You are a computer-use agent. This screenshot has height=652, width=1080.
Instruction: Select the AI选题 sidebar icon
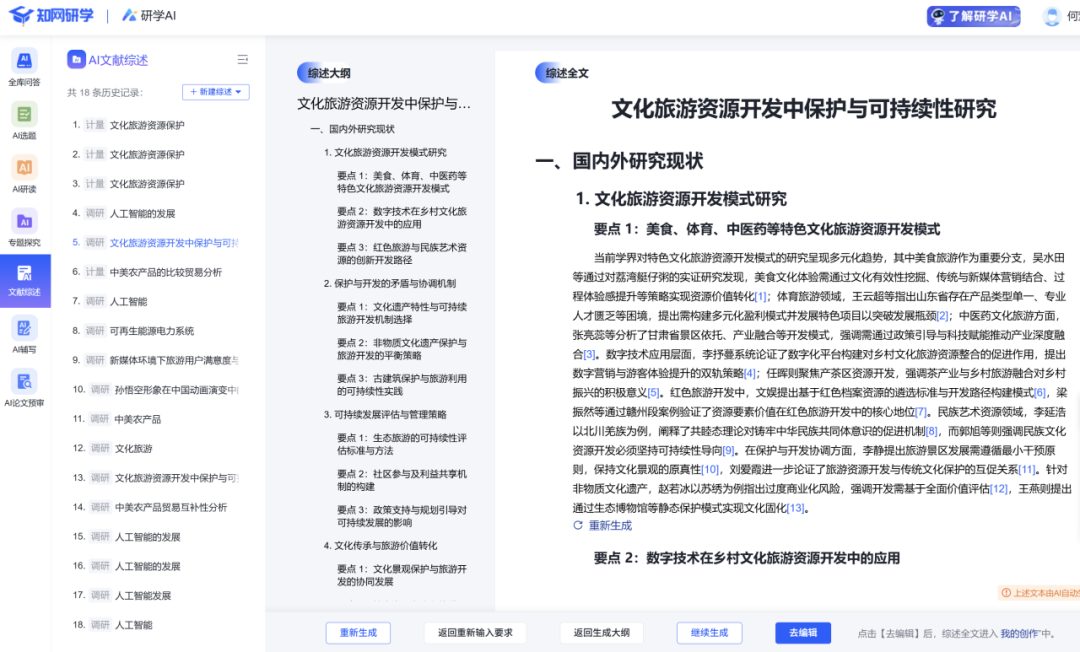tap(24, 116)
